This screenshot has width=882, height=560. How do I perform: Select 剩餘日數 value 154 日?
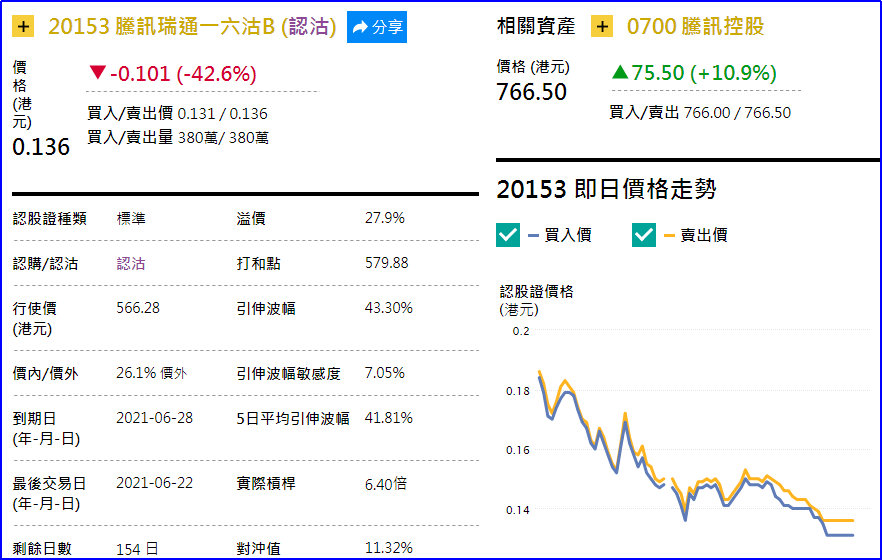tap(137, 549)
